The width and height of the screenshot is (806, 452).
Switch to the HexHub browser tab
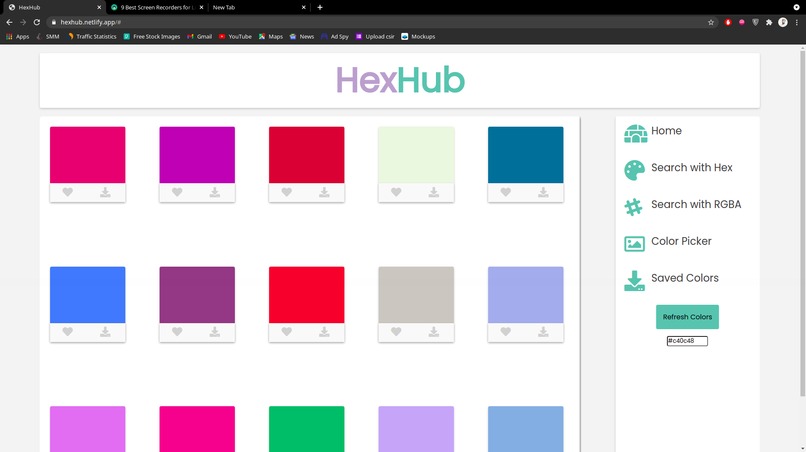coord(51,8)
